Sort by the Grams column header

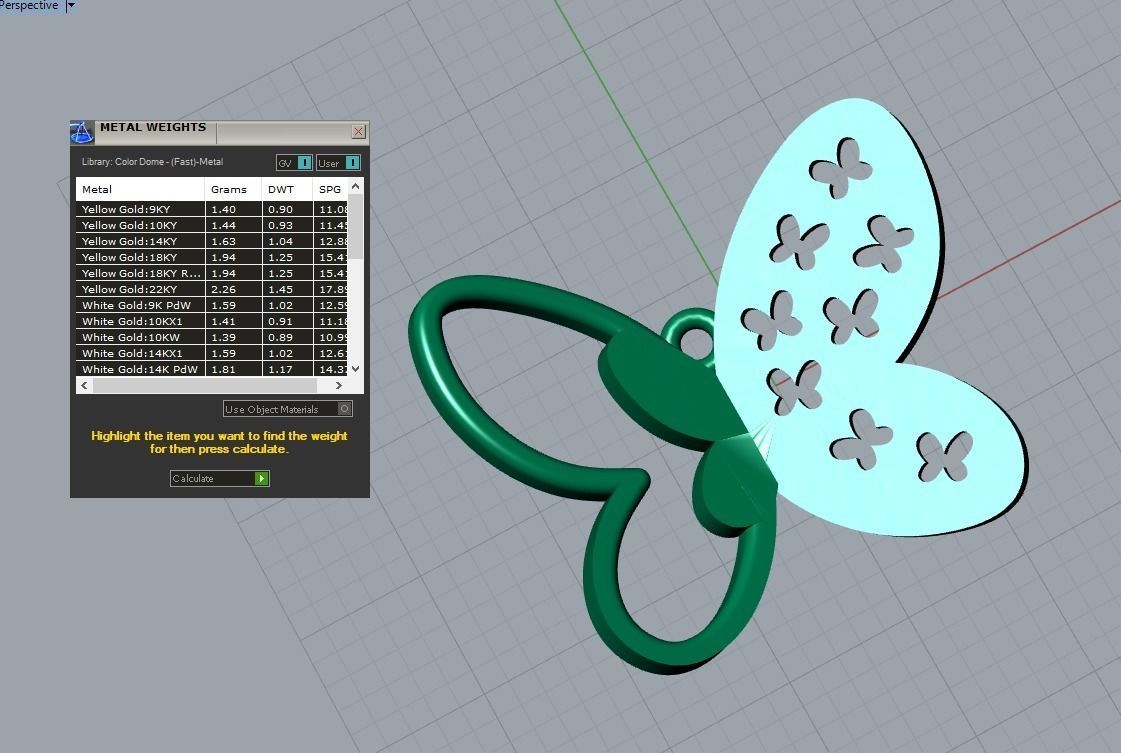233,190
